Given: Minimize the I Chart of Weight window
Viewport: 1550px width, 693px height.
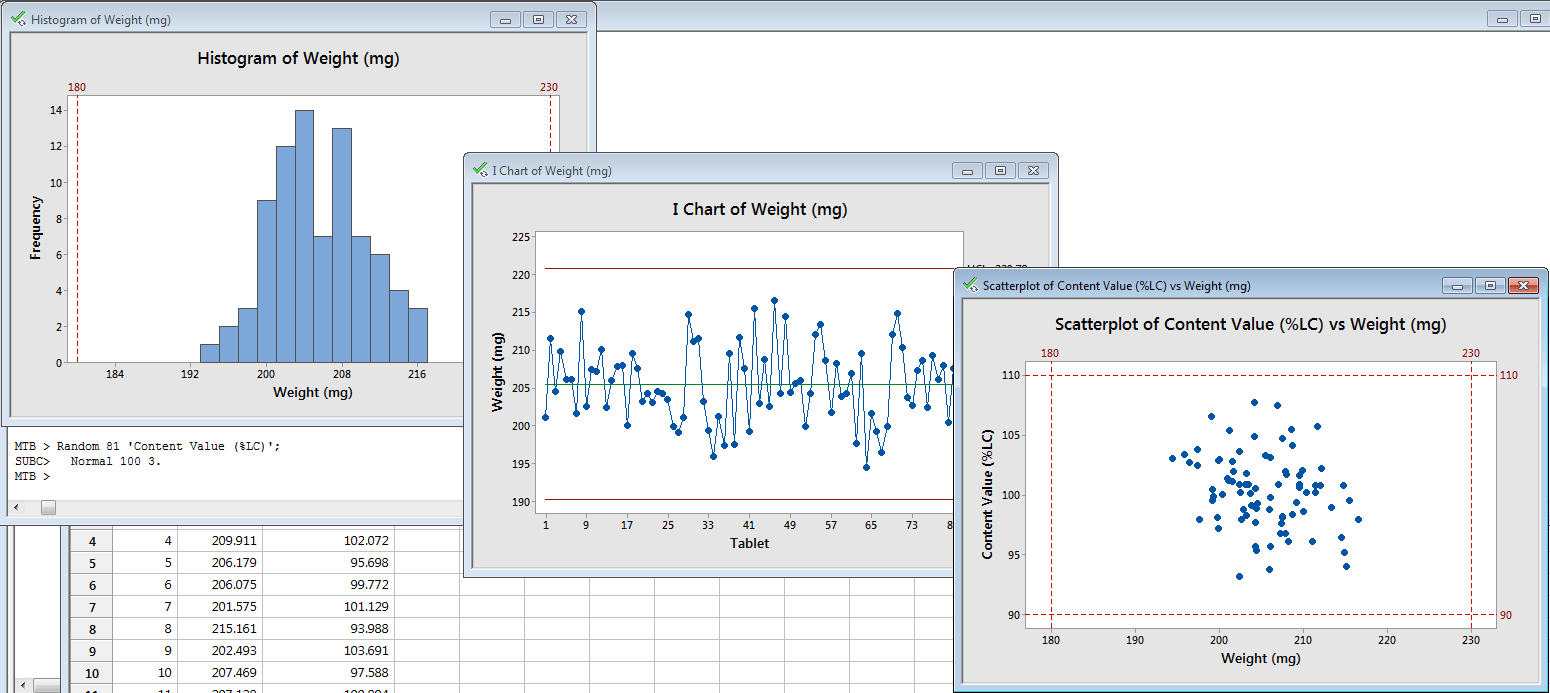Looking at the screenshot, I should (x=967, y=170).
